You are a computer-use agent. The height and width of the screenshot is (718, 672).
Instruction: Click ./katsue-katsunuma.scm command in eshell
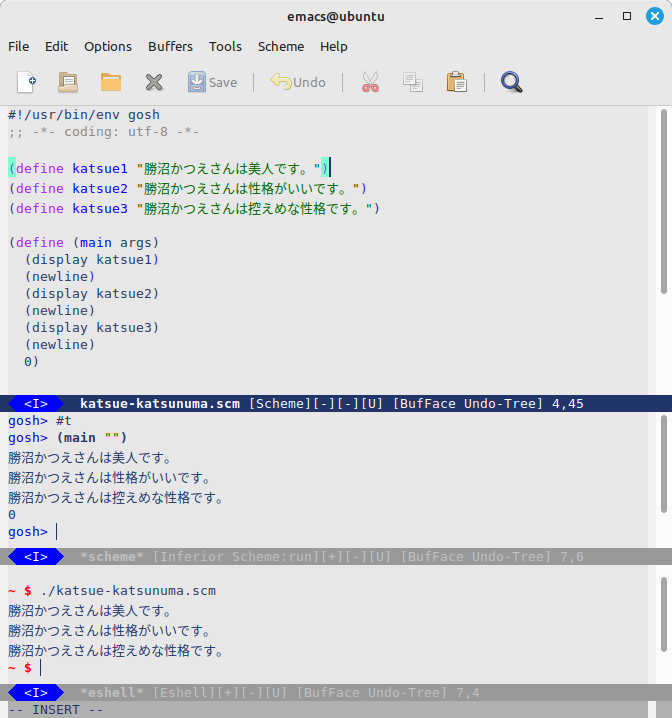[x=128, y=591]
